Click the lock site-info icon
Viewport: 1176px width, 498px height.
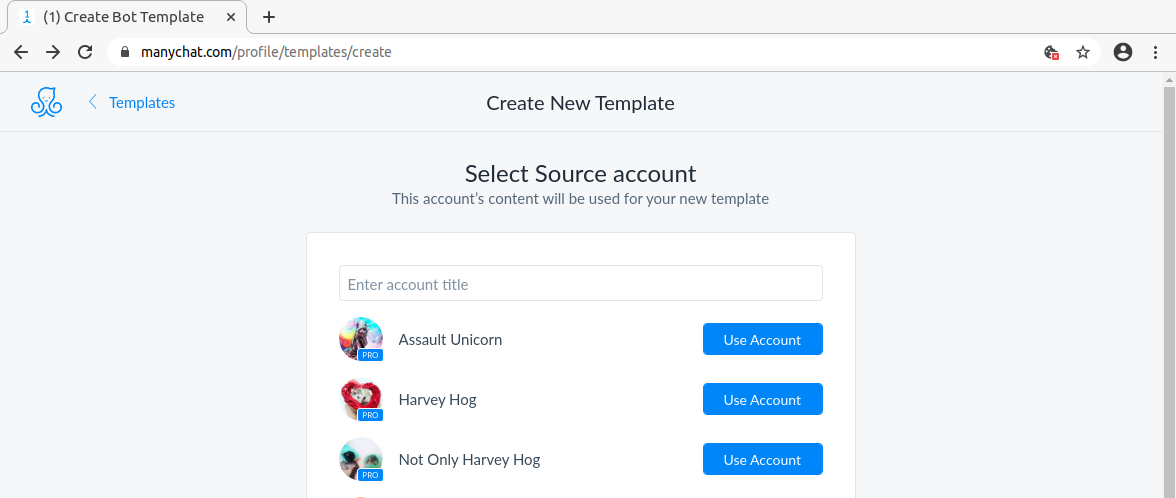click(x=125, y=52)
